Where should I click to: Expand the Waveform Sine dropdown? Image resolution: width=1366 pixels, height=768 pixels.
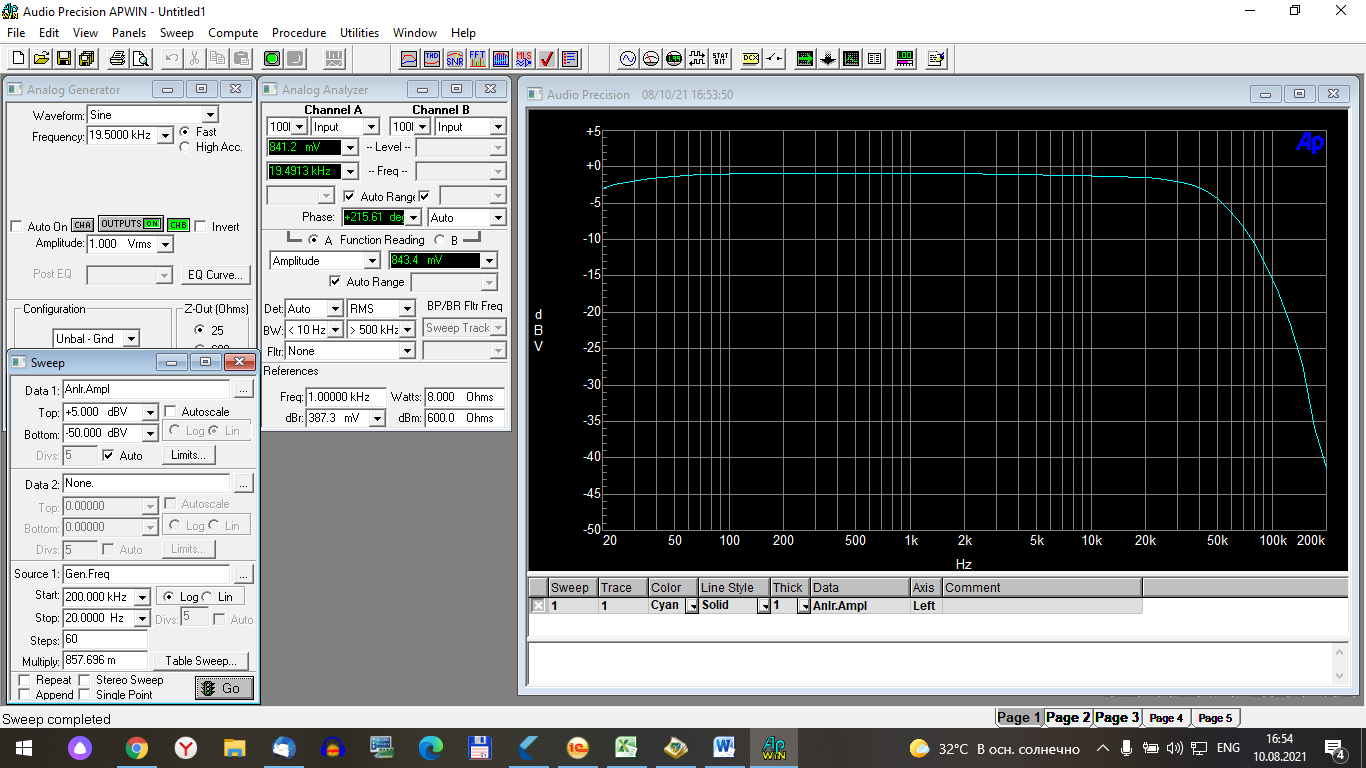click(210, 115)
